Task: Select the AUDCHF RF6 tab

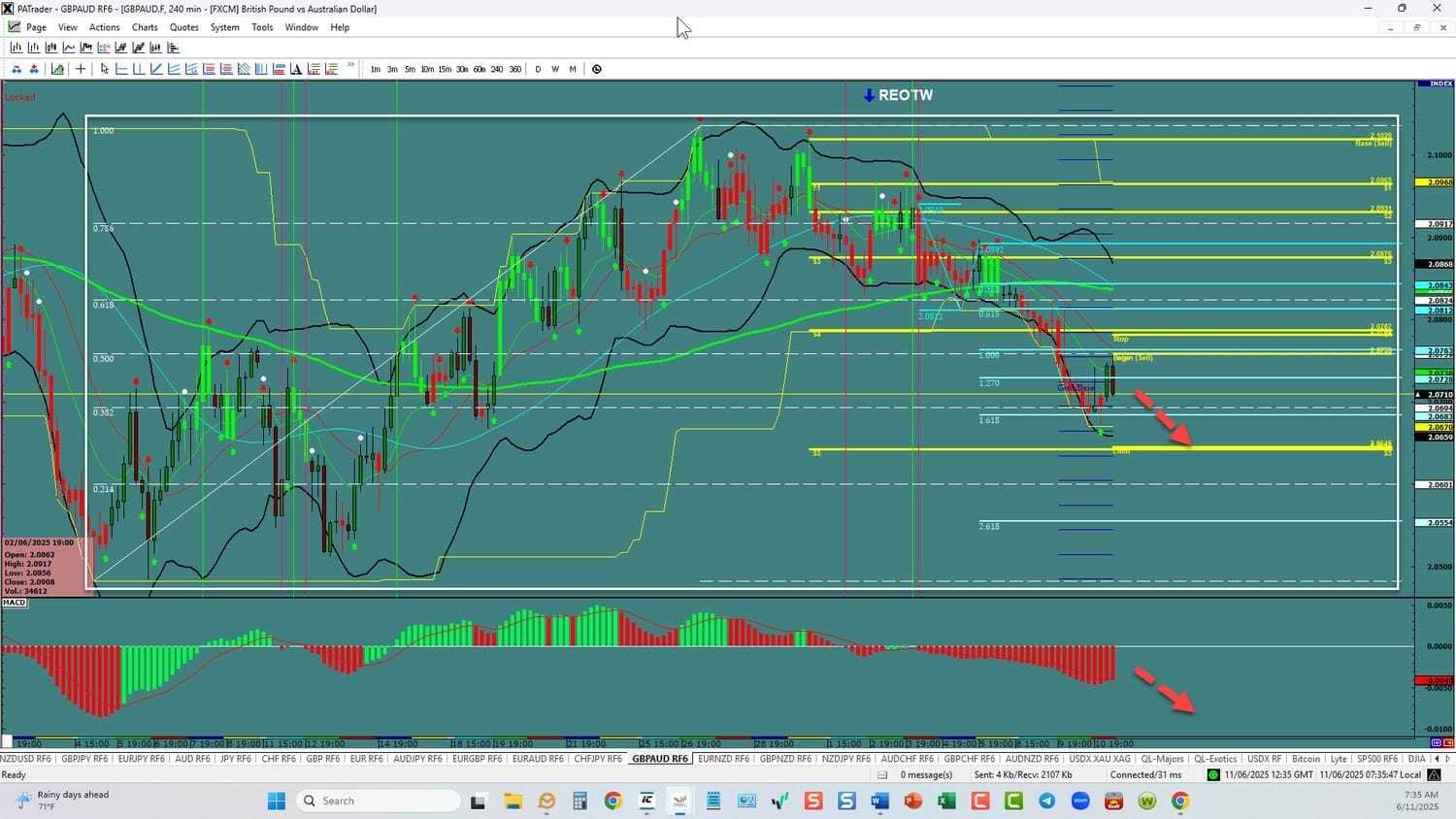Action: pyautogui.click(x=907, y=759)
